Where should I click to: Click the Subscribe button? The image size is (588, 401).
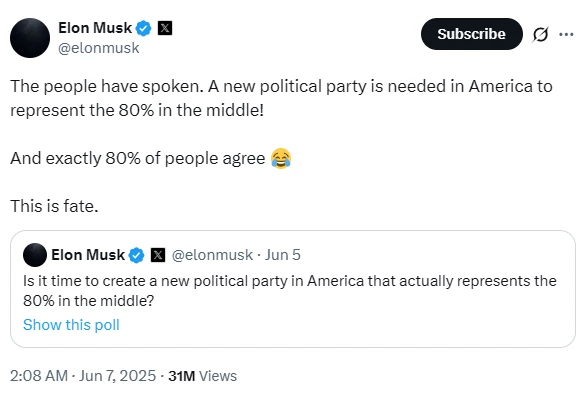pyautogui.click(x=472, y=34)
